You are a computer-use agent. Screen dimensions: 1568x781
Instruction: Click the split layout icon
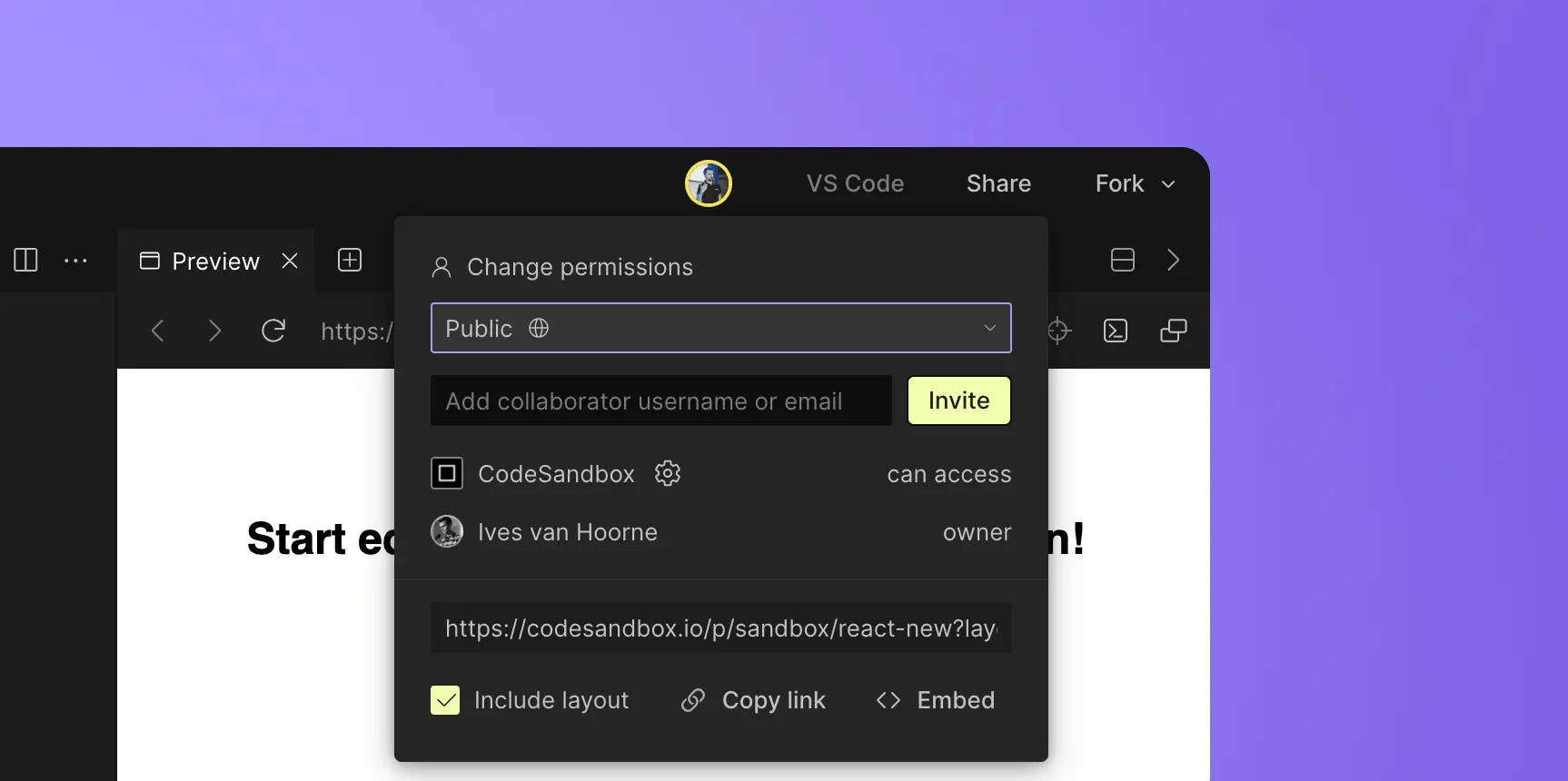click(x=1122, y=260)
